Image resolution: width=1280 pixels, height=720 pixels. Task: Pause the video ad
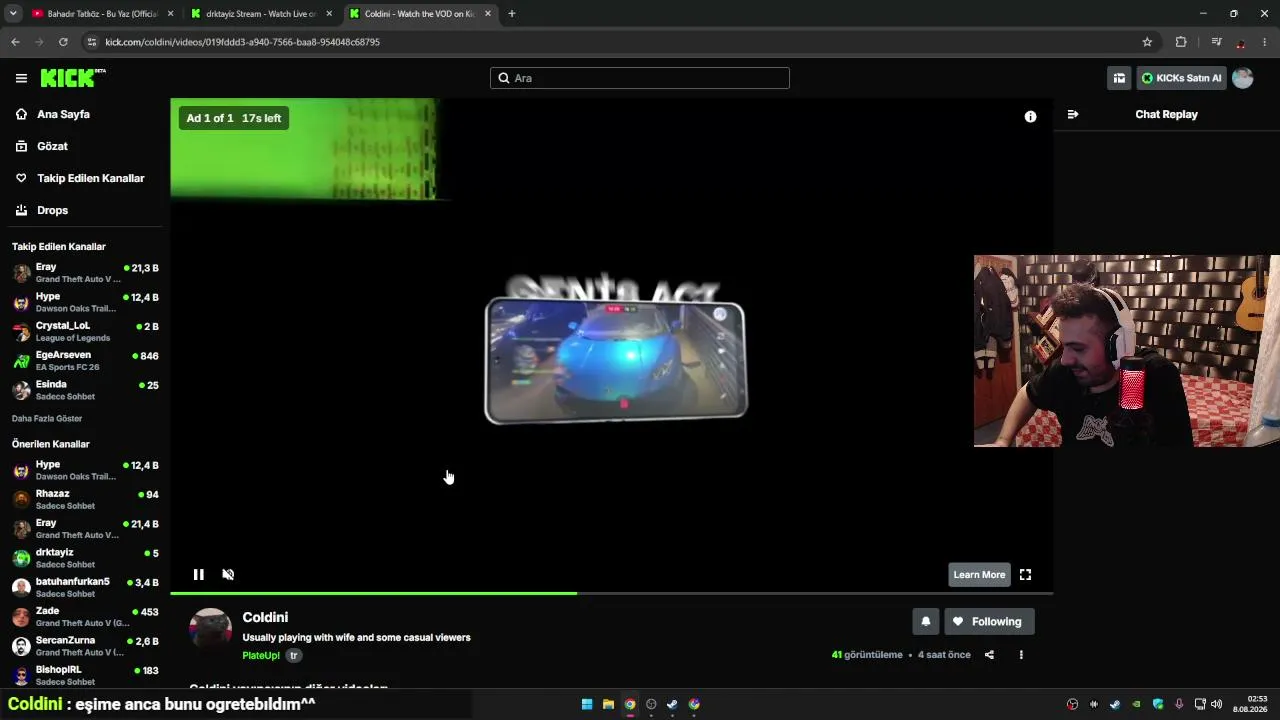coord(199,574)
